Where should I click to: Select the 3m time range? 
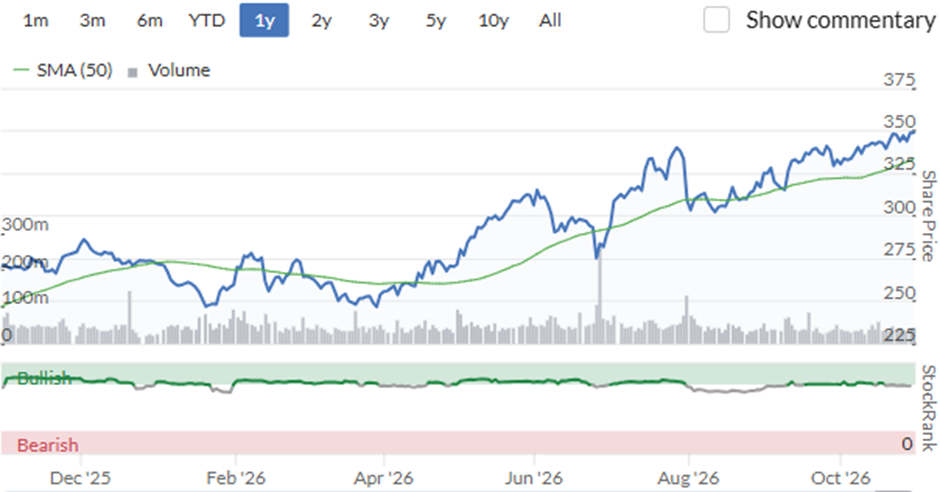(x=92, y=20)
